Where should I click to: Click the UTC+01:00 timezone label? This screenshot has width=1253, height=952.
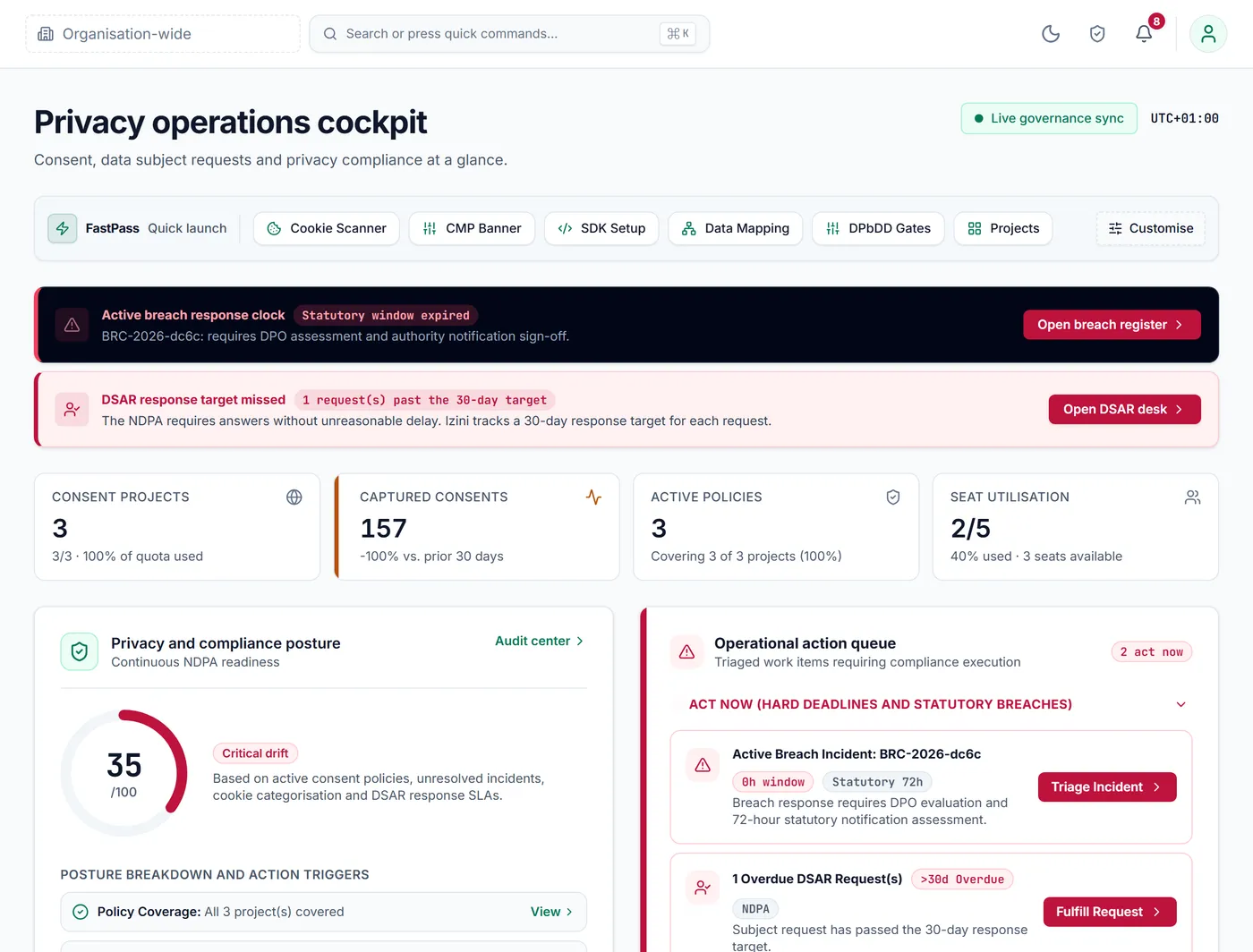pyautogui.click(x=1184, y=118)
